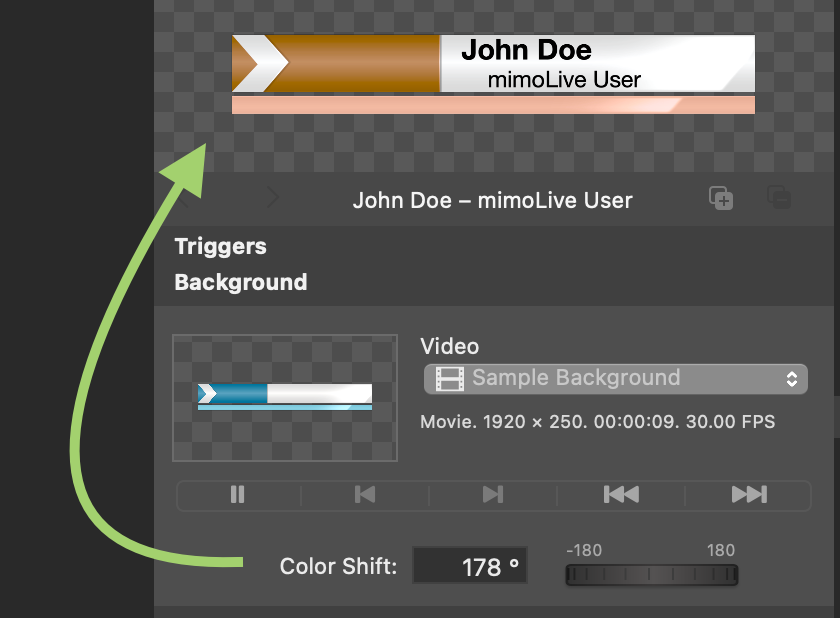Click the -180 slider minimum label
The width and height of the screenshot is (840, 618).
coord(584,551)
